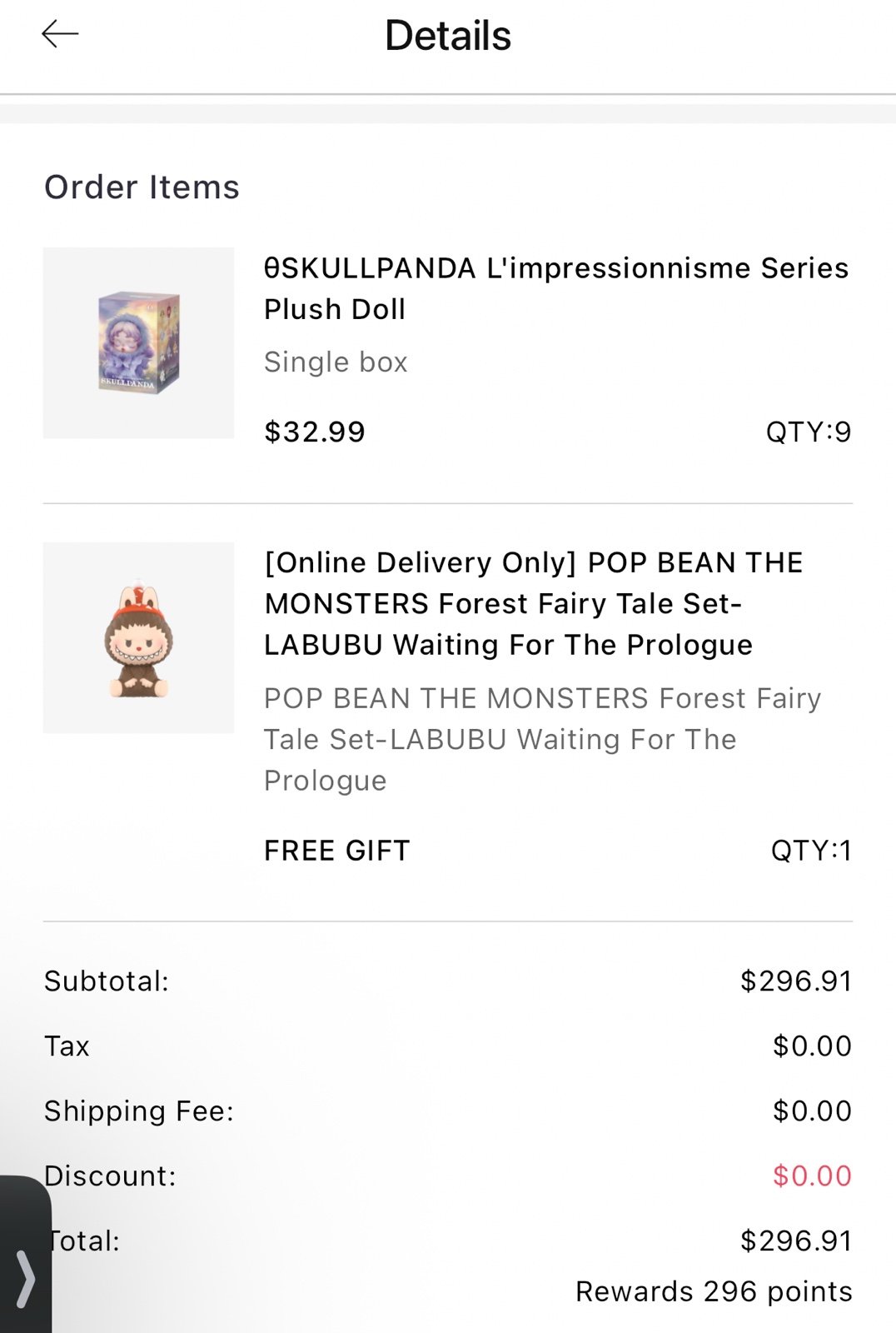Click the QTY:9 quantity label
Image resolution: width=896 pixels, height=1333 pixels.
(x=808, y=432)
